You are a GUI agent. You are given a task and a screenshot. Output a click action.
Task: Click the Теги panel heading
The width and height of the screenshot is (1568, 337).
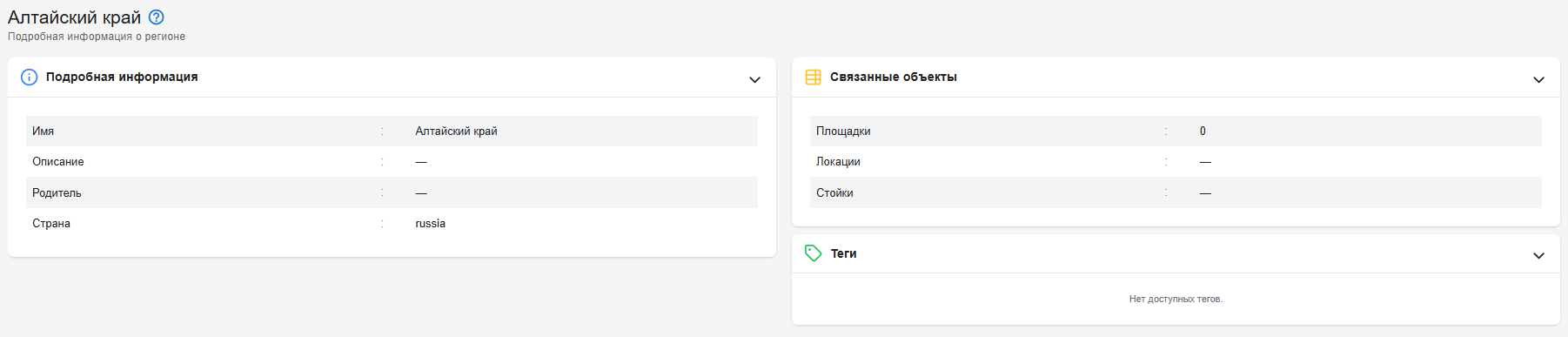(844, 253)
